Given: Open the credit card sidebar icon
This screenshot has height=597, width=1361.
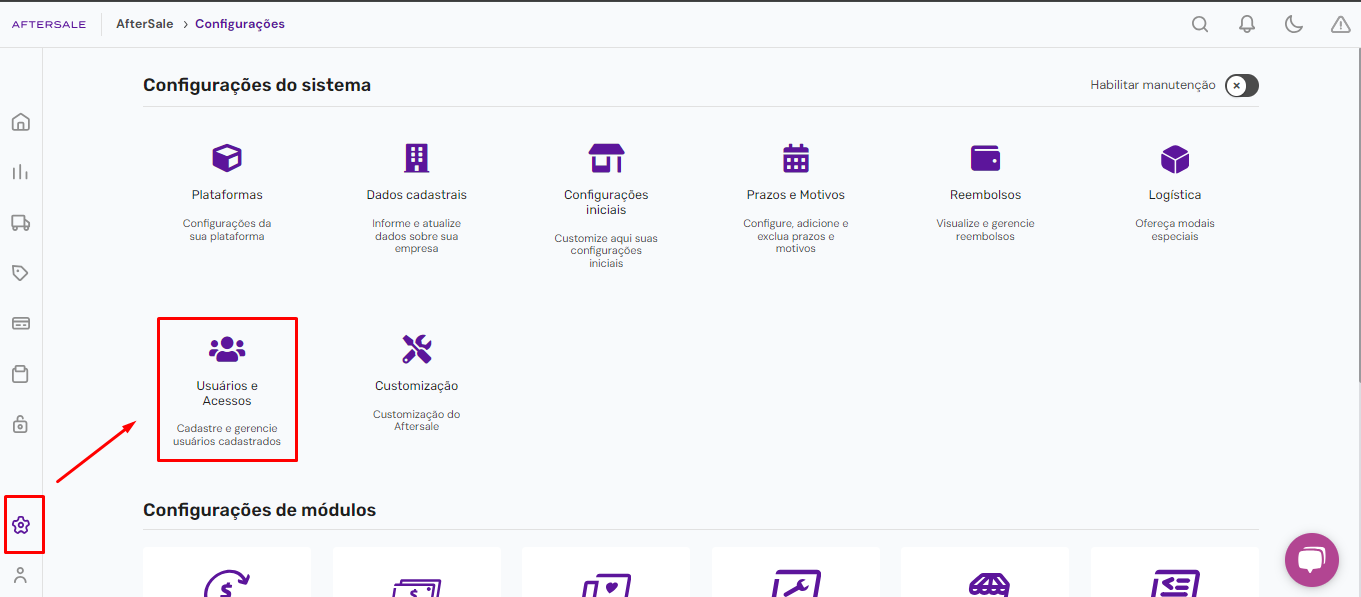Looking at the screenshot, I should (x=20, y=323).
